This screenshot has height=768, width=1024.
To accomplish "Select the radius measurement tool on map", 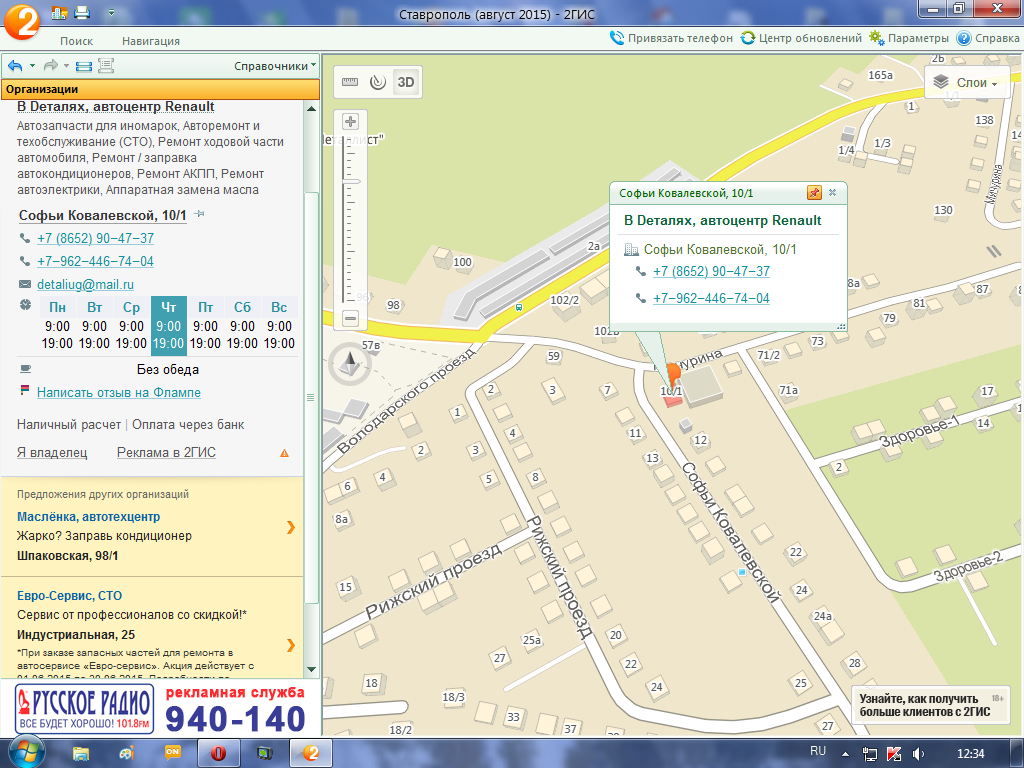I will (377, 82).
